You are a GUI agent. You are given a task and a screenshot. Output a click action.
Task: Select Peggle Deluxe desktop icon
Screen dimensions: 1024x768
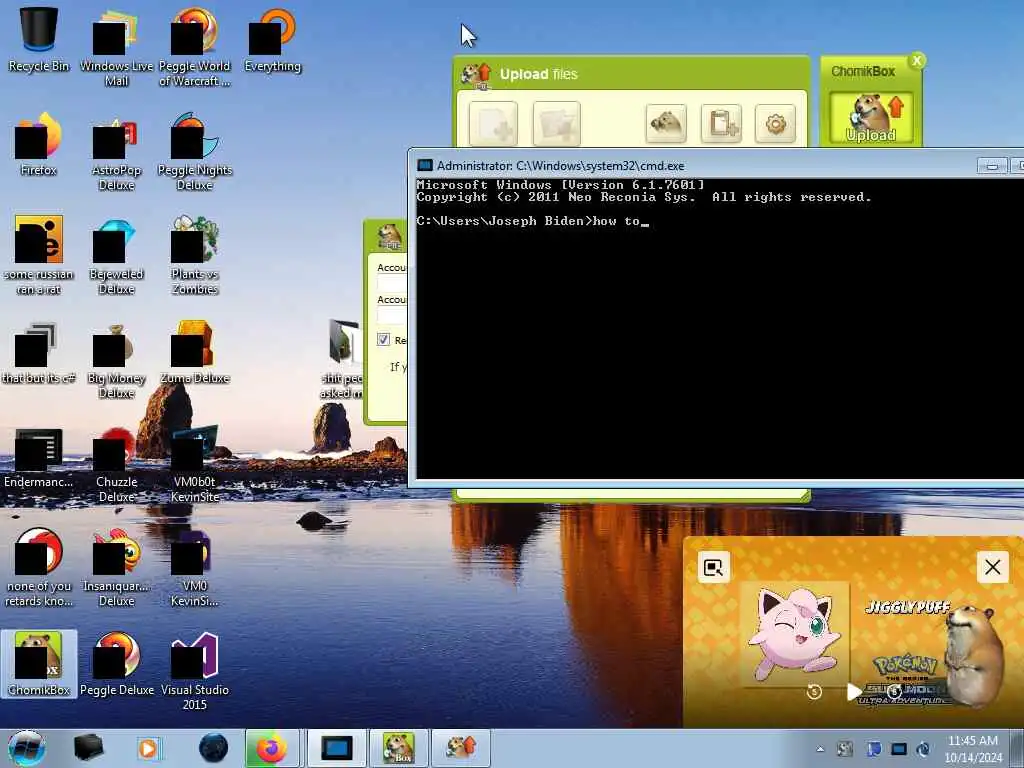pos(116,664)
